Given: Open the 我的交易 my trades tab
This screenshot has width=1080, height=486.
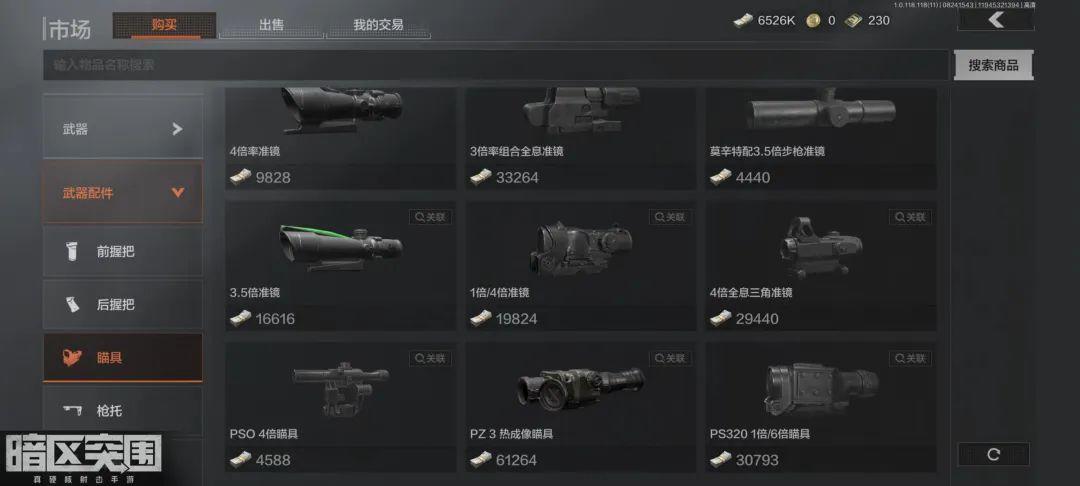Looking at the screenshot, I should click(378, 25).
